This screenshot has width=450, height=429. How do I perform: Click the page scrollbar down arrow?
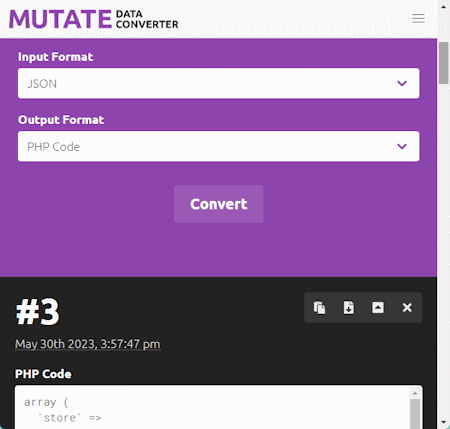coord(444,423)
